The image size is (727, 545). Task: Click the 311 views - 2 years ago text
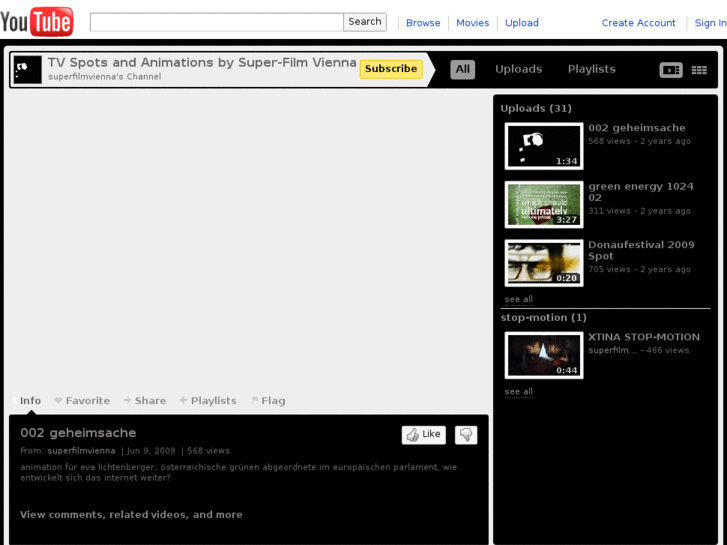tap(639, 211)
